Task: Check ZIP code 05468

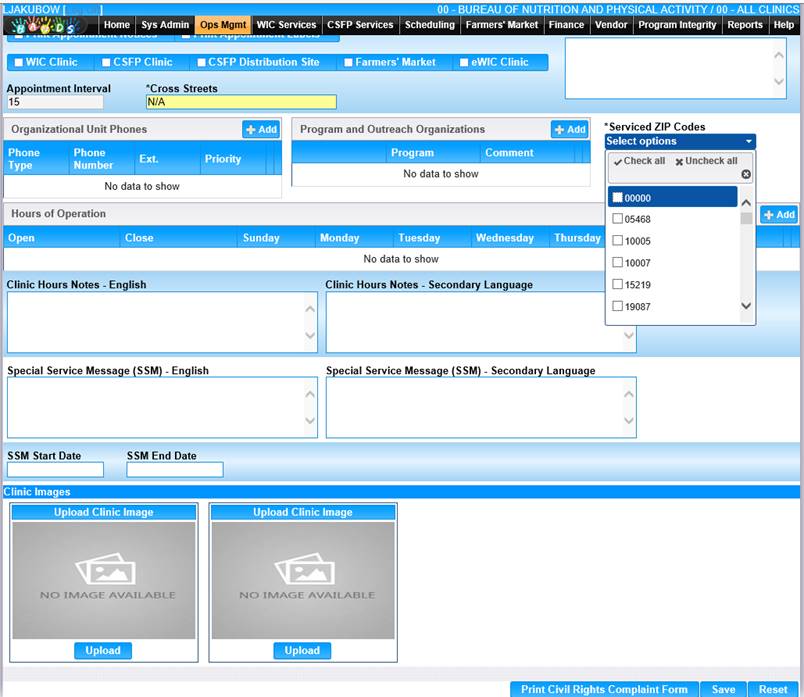Action: pyautogui.click(x=618, y=219)
